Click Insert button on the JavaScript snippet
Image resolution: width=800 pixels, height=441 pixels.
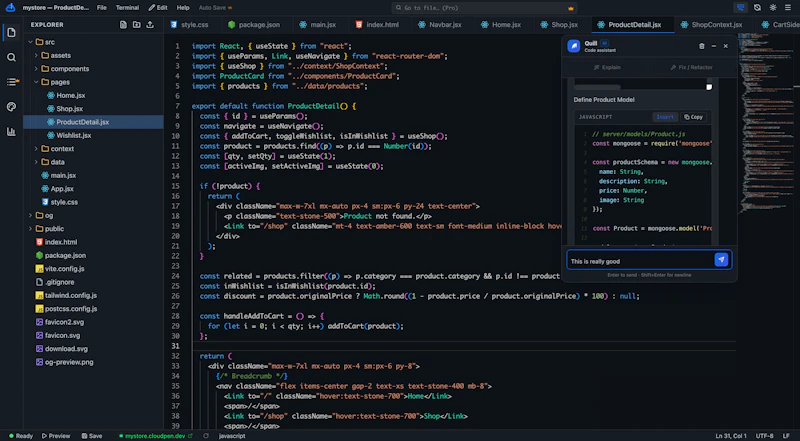(x=665, y=117)
